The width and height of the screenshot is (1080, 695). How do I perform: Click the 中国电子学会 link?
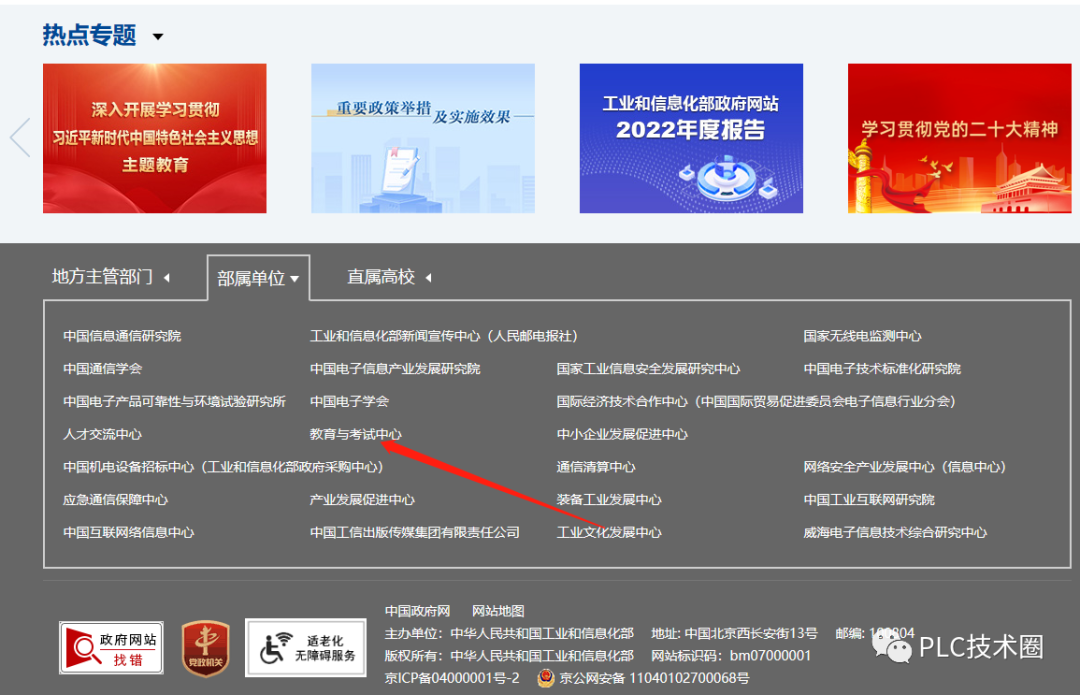(349, 402)
